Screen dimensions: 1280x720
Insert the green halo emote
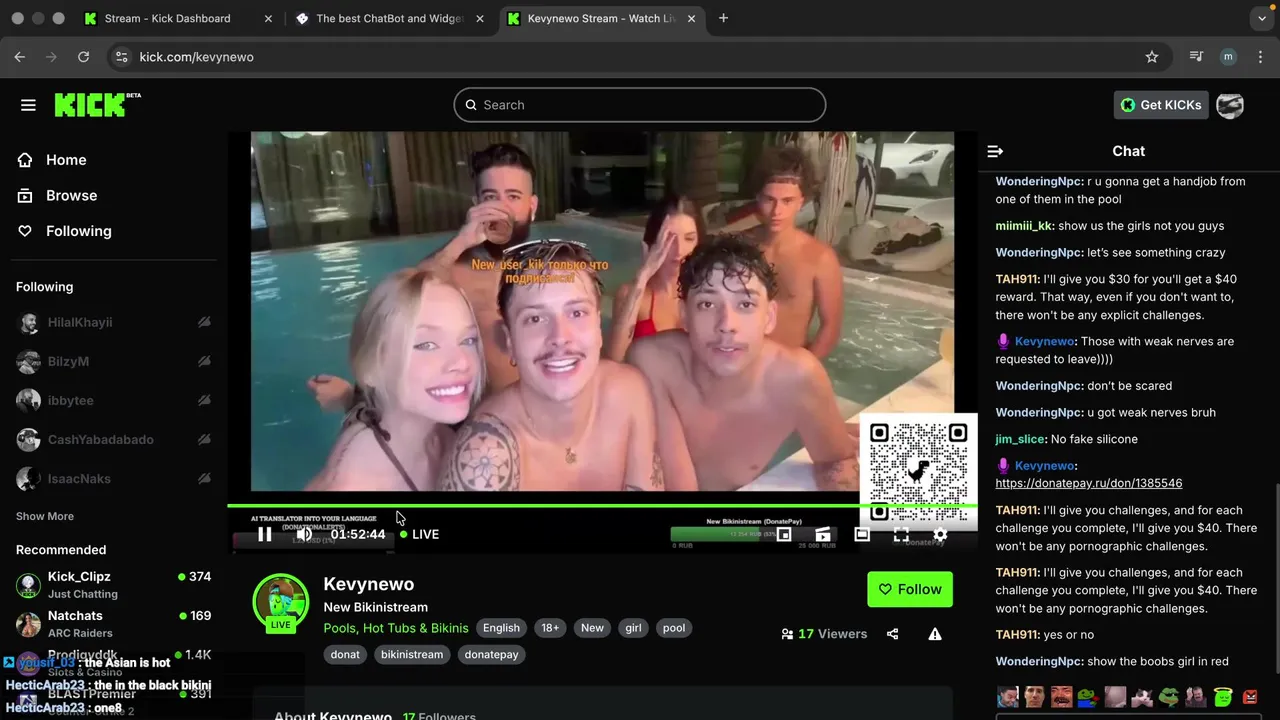[1223, 696]
